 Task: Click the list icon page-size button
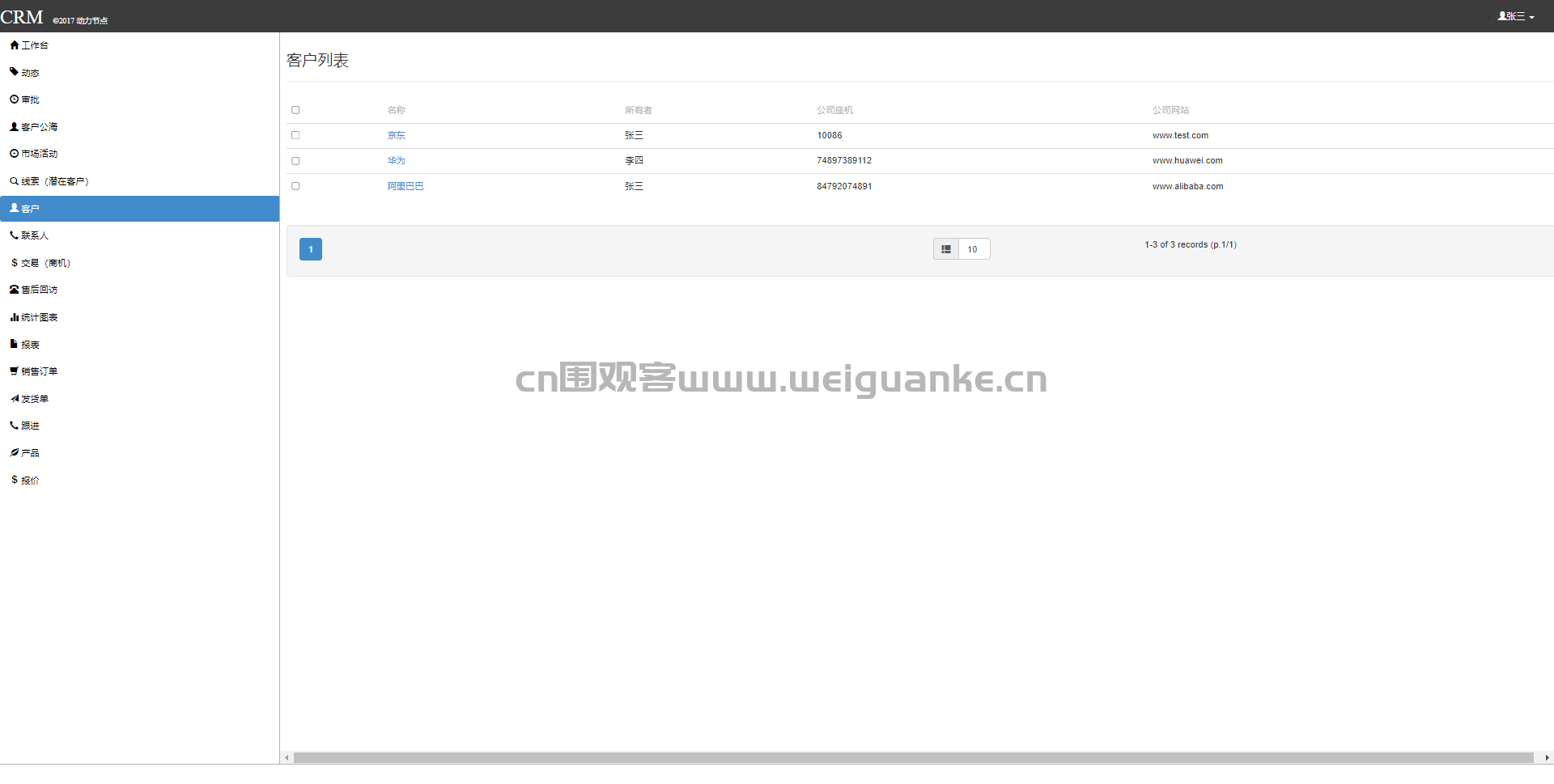pos(946,249)
